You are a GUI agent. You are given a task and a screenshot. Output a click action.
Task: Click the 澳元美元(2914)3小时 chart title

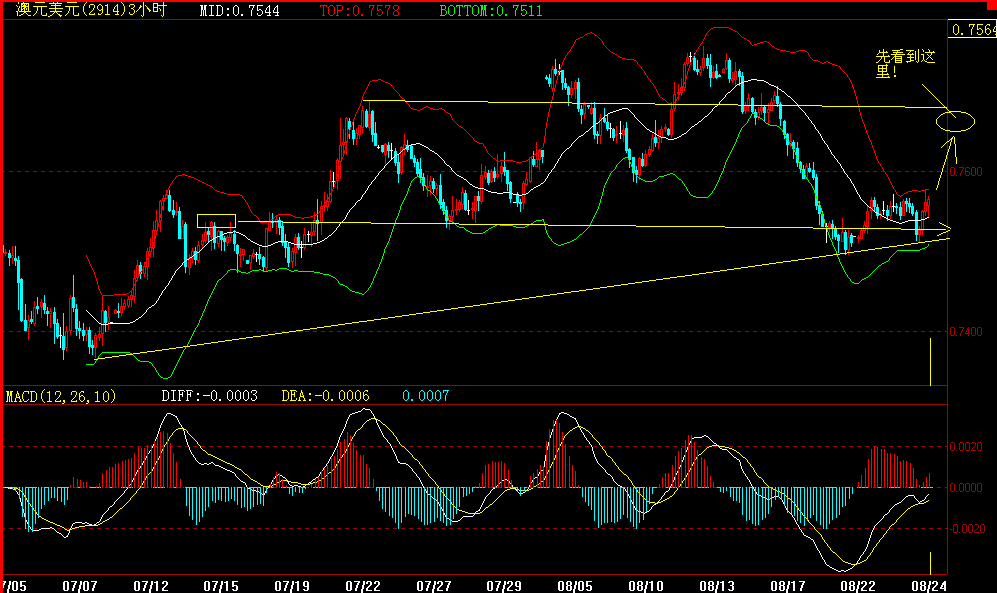click(91, 10)
